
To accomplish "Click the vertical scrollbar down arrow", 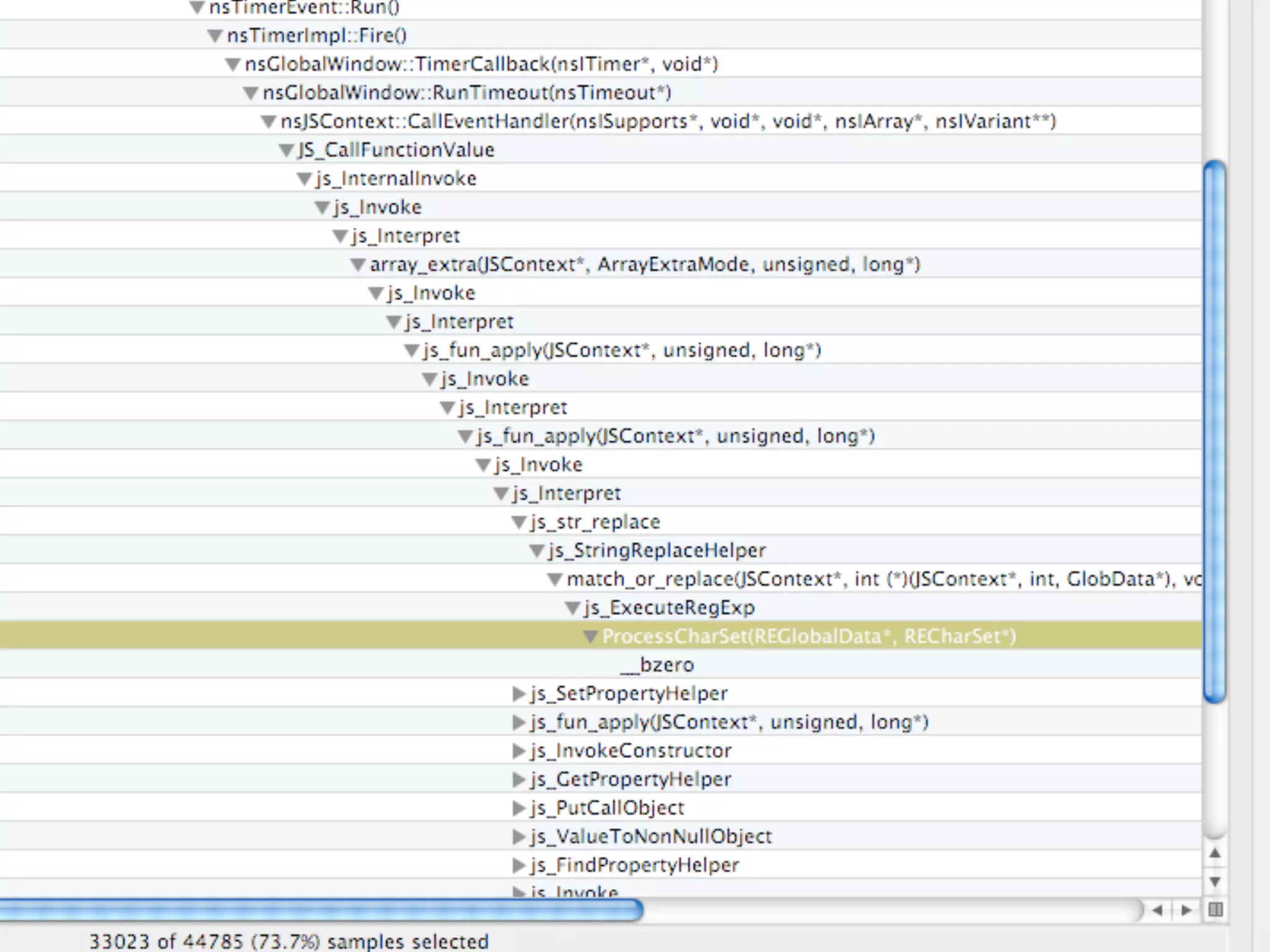I will 1215,881.
